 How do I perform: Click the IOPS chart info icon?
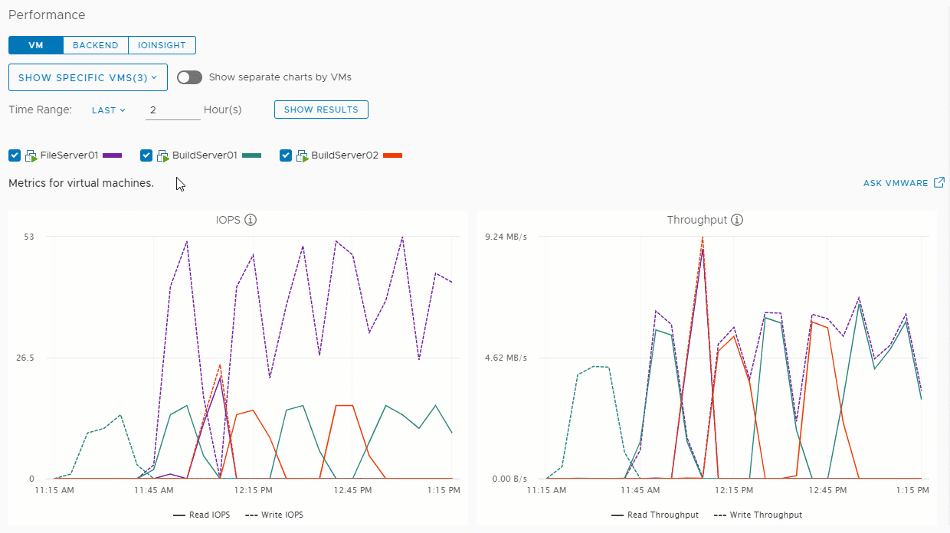coord(251,220)
